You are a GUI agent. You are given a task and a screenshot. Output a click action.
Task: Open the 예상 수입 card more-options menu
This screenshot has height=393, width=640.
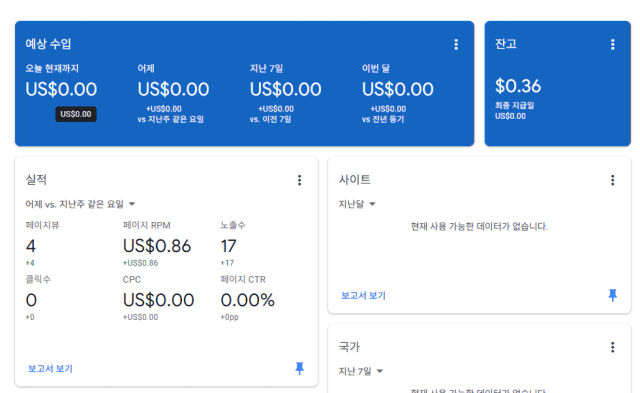tap(456, 44)
